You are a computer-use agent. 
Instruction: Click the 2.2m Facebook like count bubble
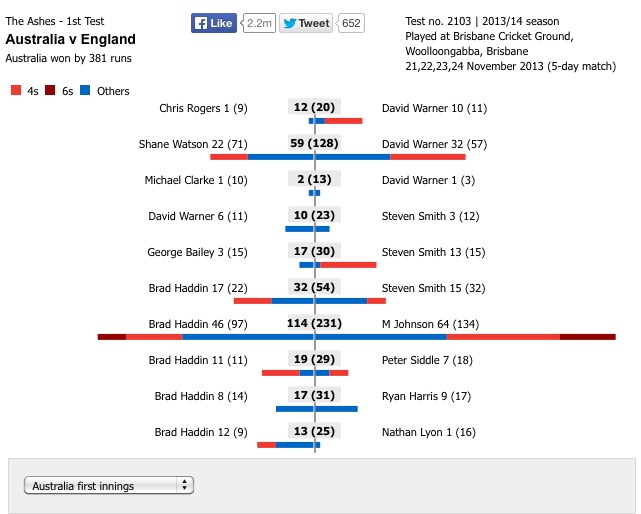pyautogui.click(x=259, y=23)
